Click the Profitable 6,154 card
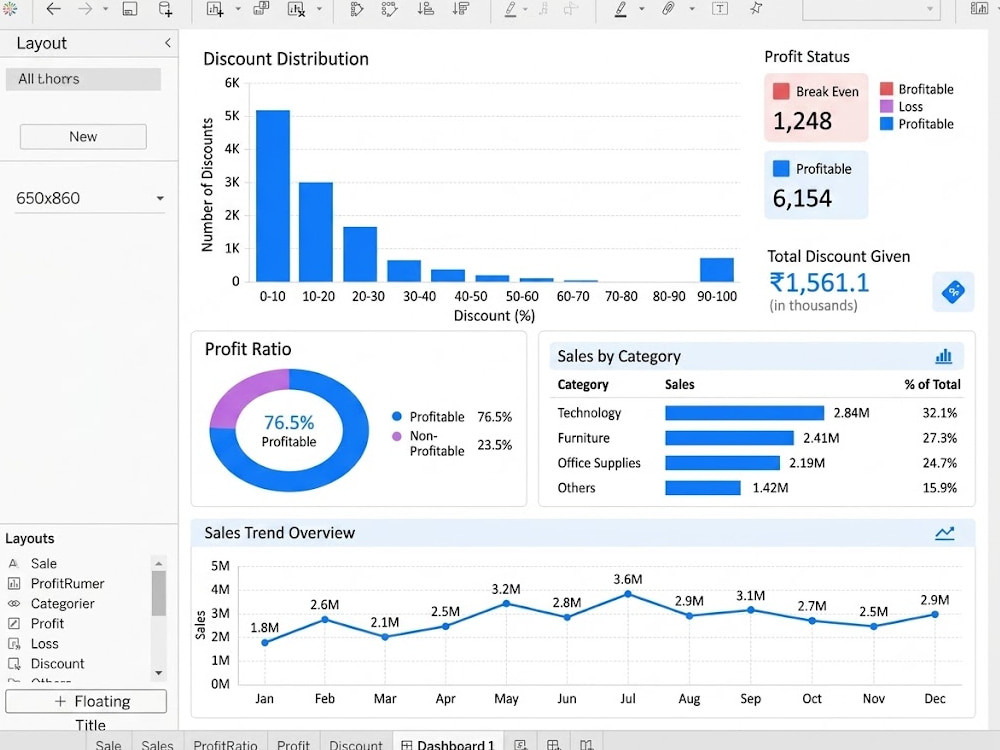The width and height of the screenshot is (1000, 750). pos(816,185)
